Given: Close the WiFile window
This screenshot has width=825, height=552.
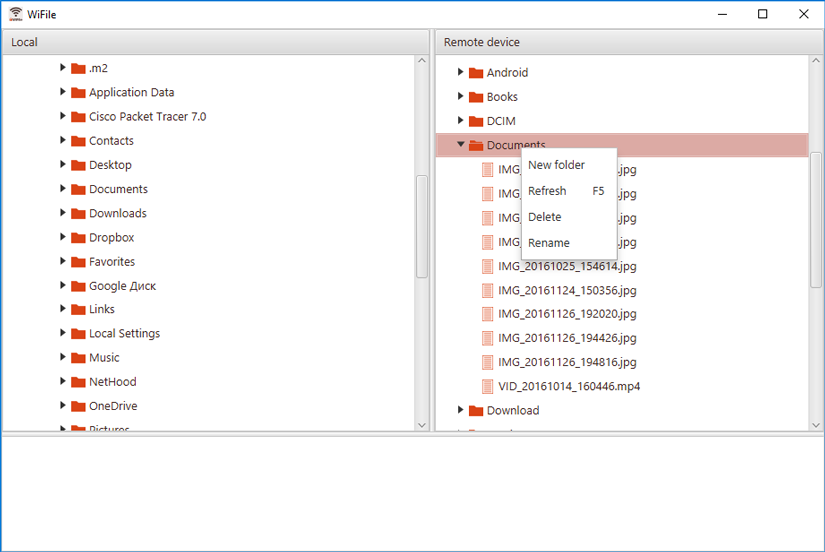Looking at the screenshot, I should point(803,14).
